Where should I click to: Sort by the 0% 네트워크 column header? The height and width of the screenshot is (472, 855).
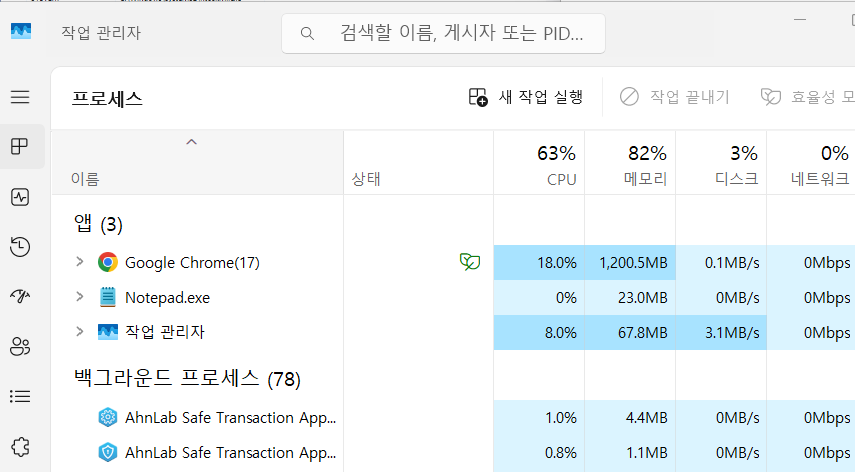pyautogui.click(x=811, y=163)
